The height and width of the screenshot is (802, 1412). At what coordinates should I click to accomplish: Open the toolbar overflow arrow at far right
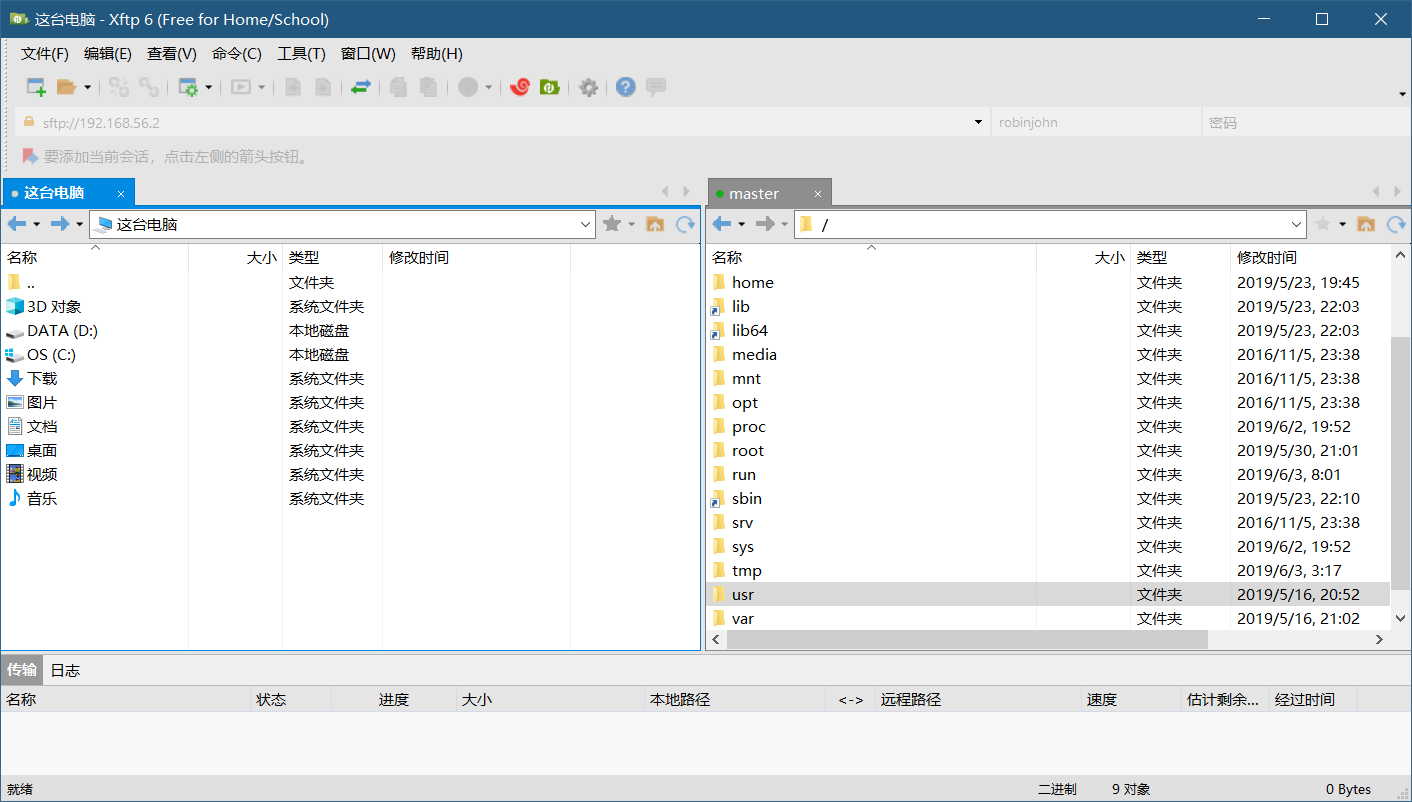(x=1402, y=94)
